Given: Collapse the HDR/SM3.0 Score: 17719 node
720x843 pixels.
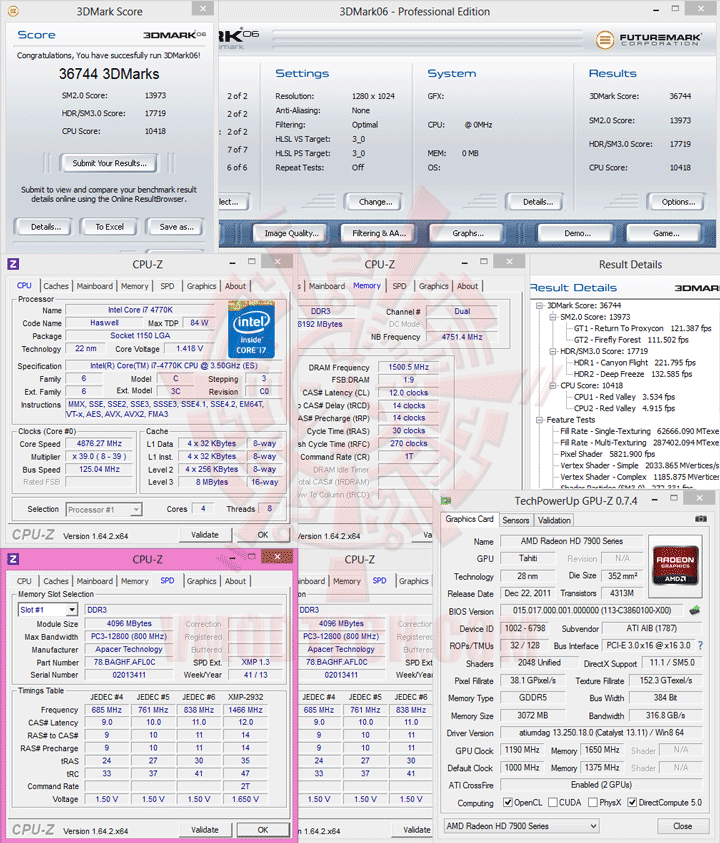Looking at the screenshot, I should [553, 351].
